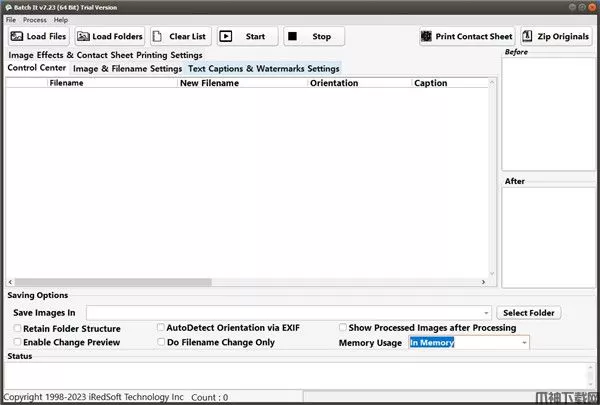Open the Process menu
The height and width of the screenshot is (405, 600).
coord(35,20)
